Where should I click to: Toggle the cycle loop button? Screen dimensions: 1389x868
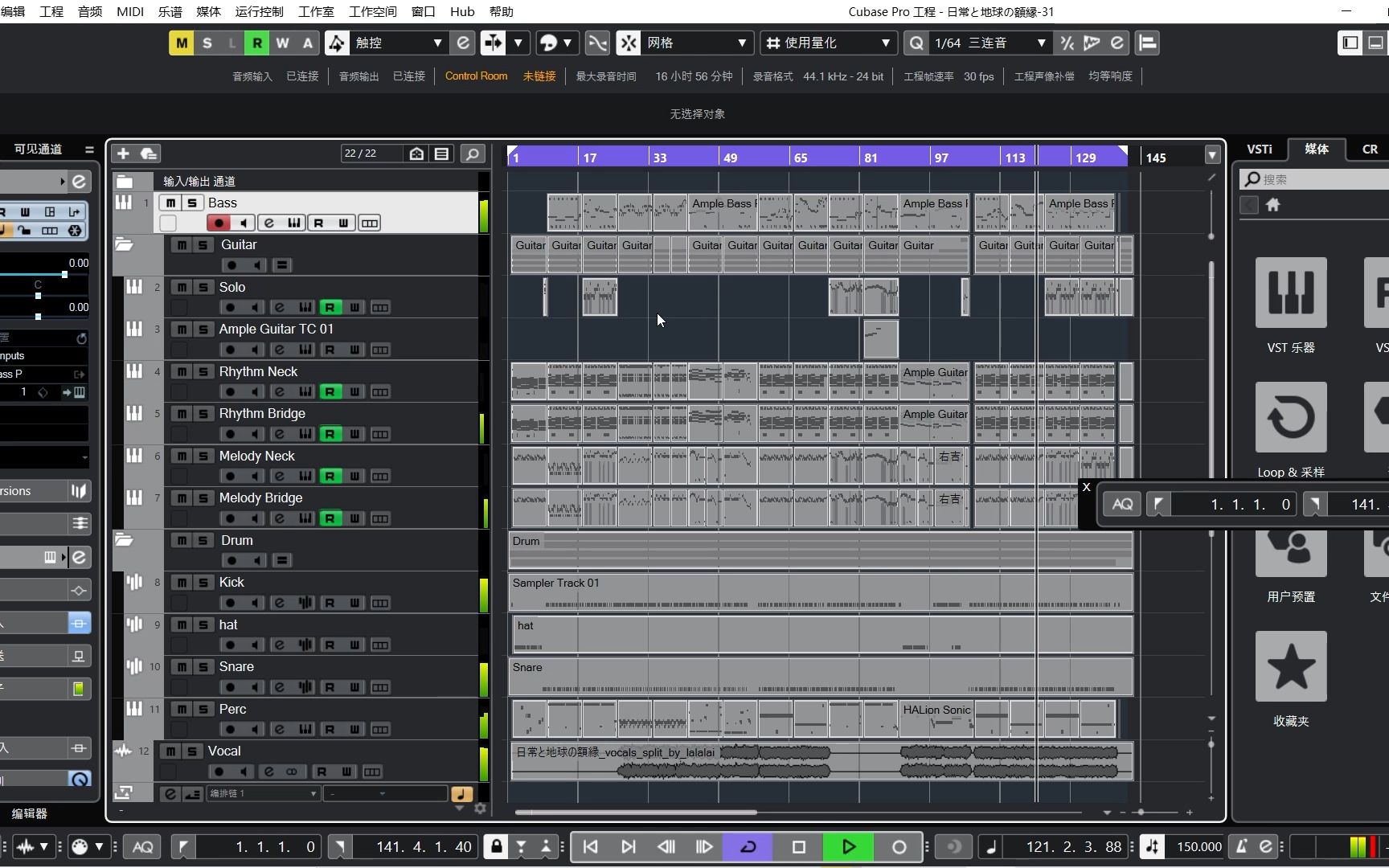(748, 846)
